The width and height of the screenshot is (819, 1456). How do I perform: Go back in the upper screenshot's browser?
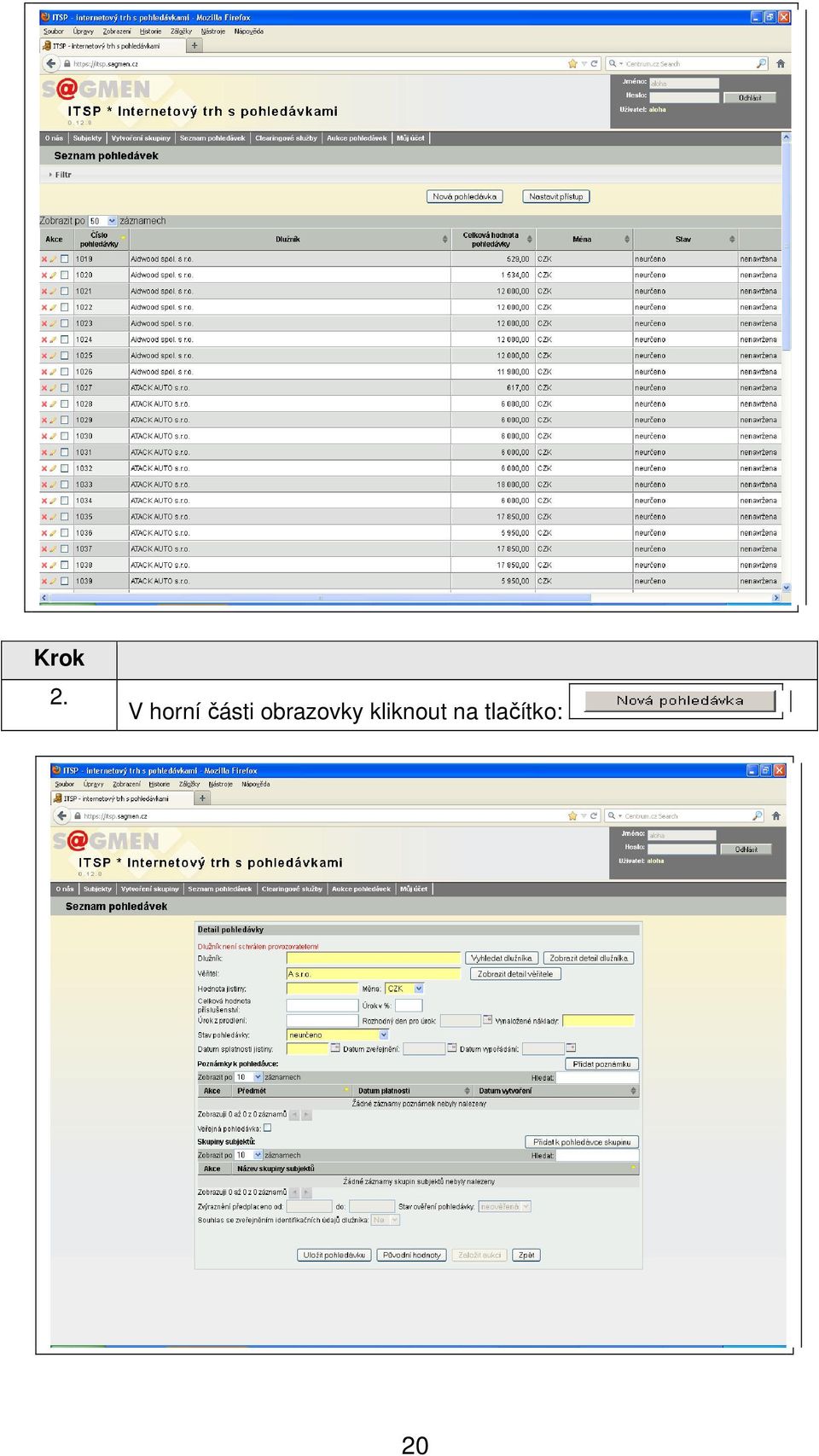tap(52, 63)
